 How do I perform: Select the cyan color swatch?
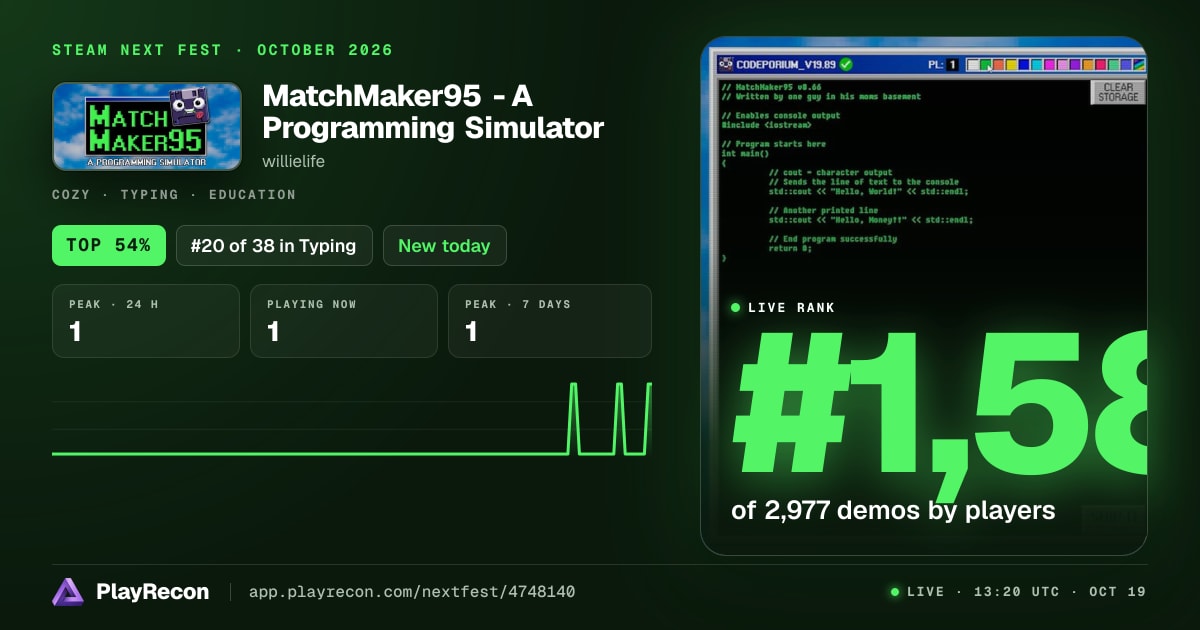(x=1037, y=65)
